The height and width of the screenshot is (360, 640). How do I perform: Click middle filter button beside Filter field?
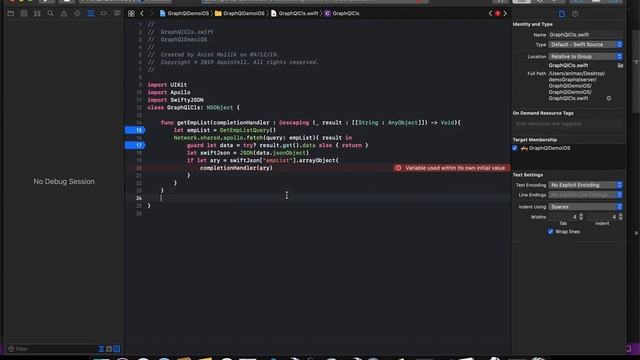click(x=109, y=349)
